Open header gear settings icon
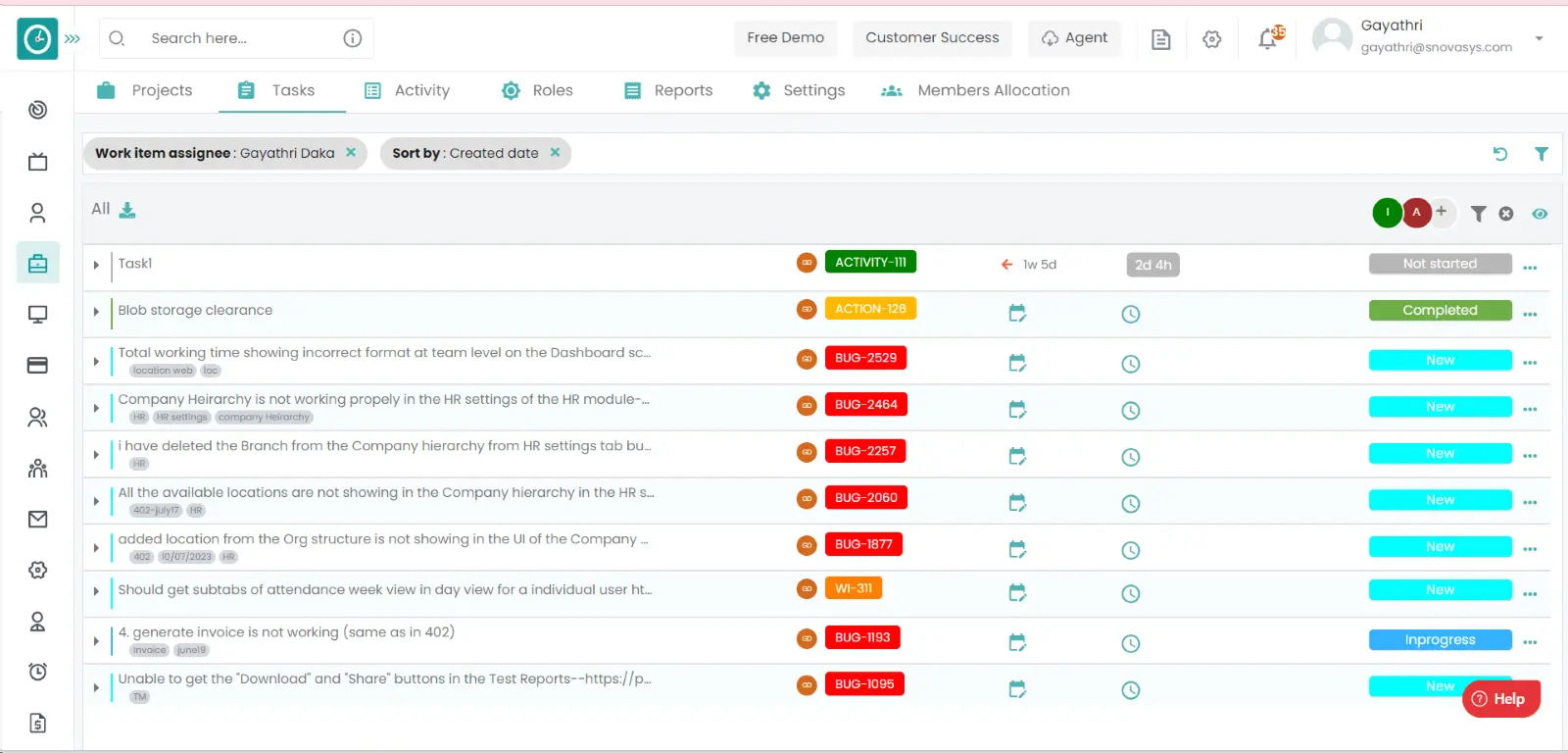 point(1212,39)
